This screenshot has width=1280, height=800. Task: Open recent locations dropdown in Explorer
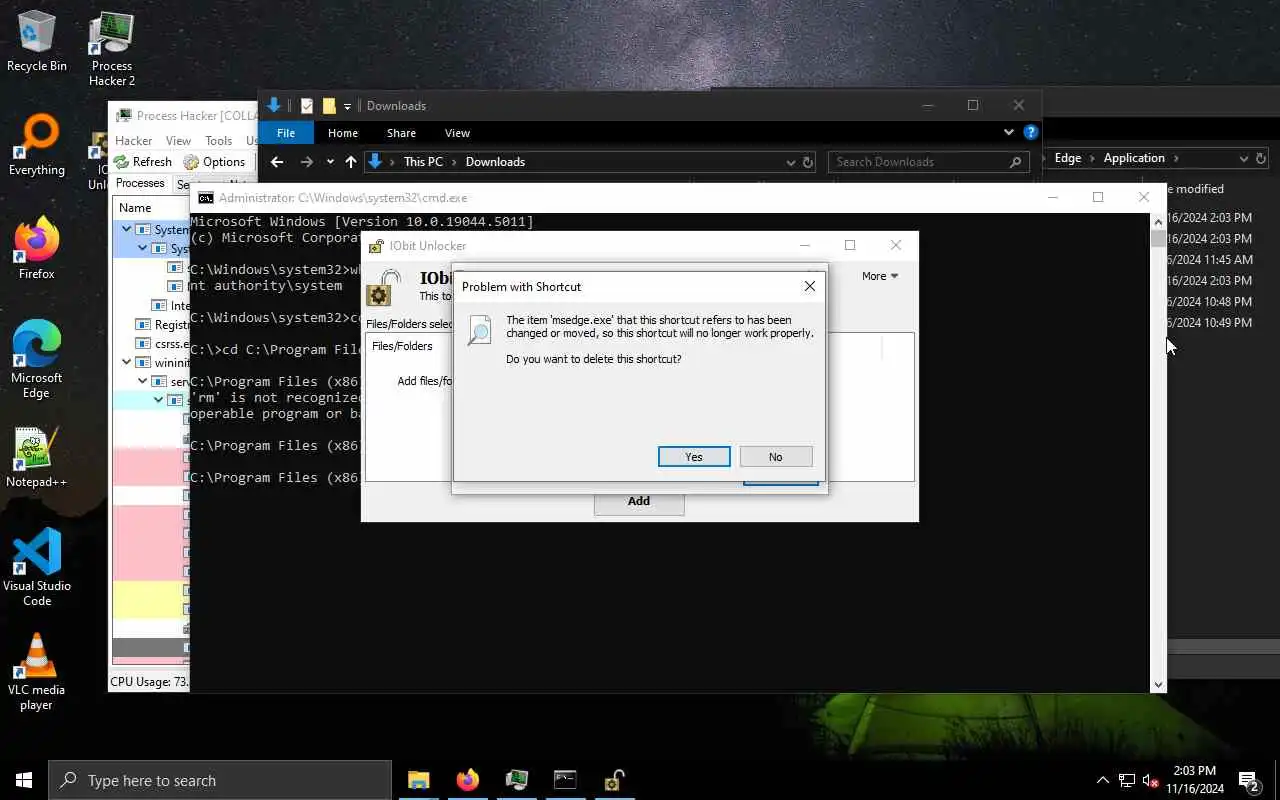tap(330, 162)
